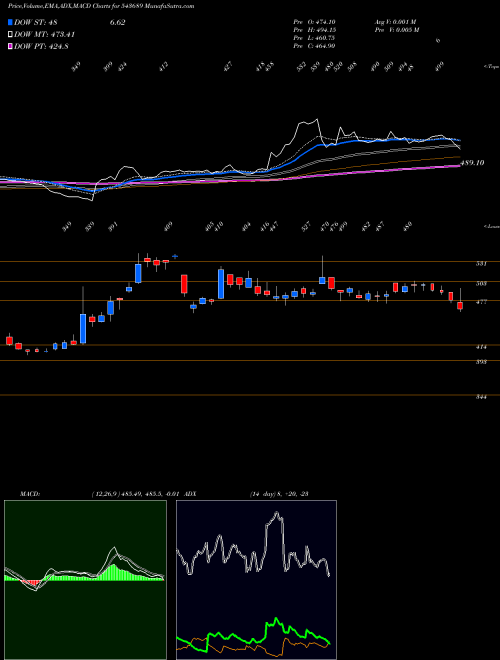
Task: Click the last red candlestick near 477
Action: 460,306
